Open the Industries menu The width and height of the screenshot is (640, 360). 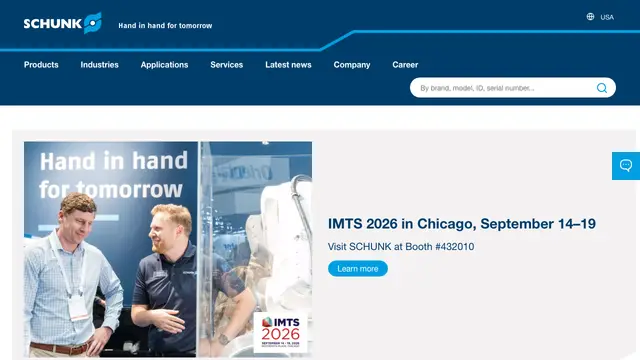click(x=100, y=65)
